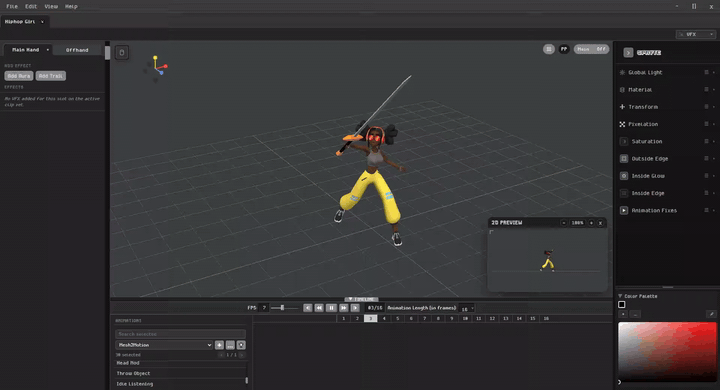Collapse the effects panel arrow
720x390 pixels.
[x=628, y=53]
